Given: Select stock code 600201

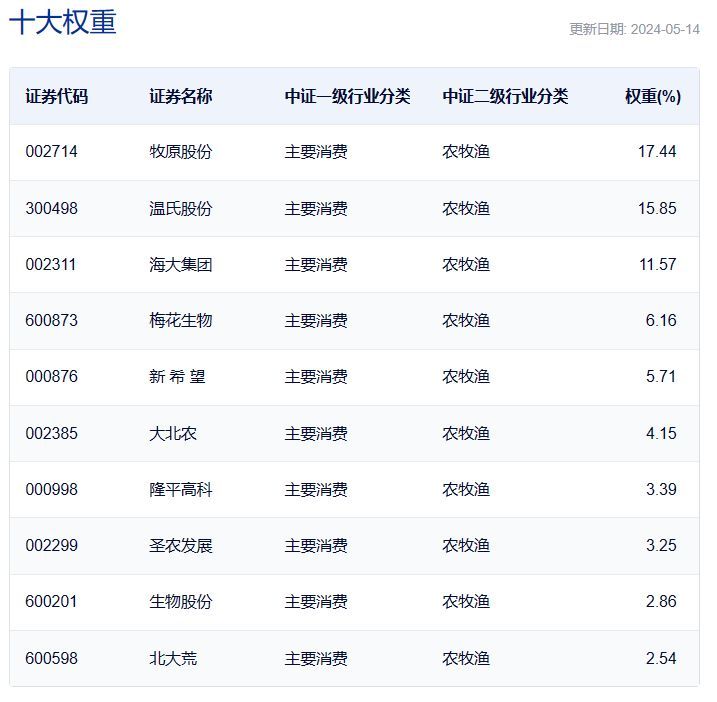Looking at the screenshot, I should point(51,601).
